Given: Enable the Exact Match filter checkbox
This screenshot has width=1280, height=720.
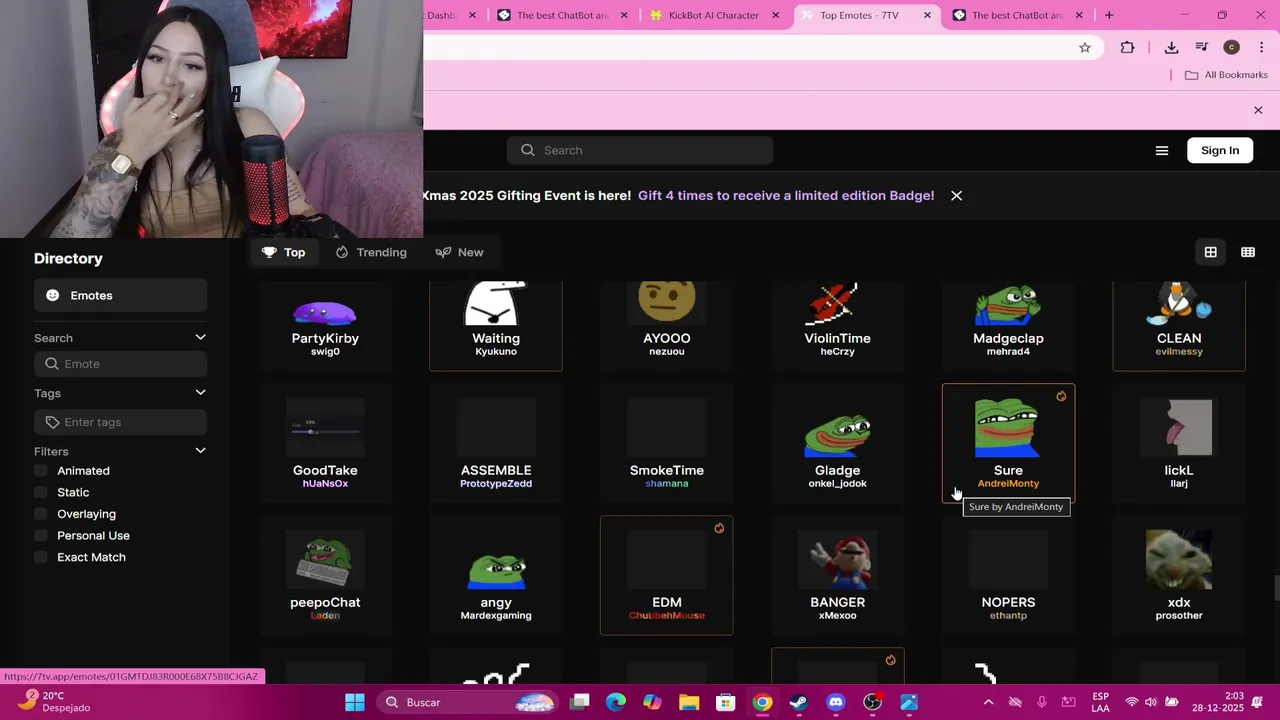Looking at the screenshot, I should click(x=41, y=557).
